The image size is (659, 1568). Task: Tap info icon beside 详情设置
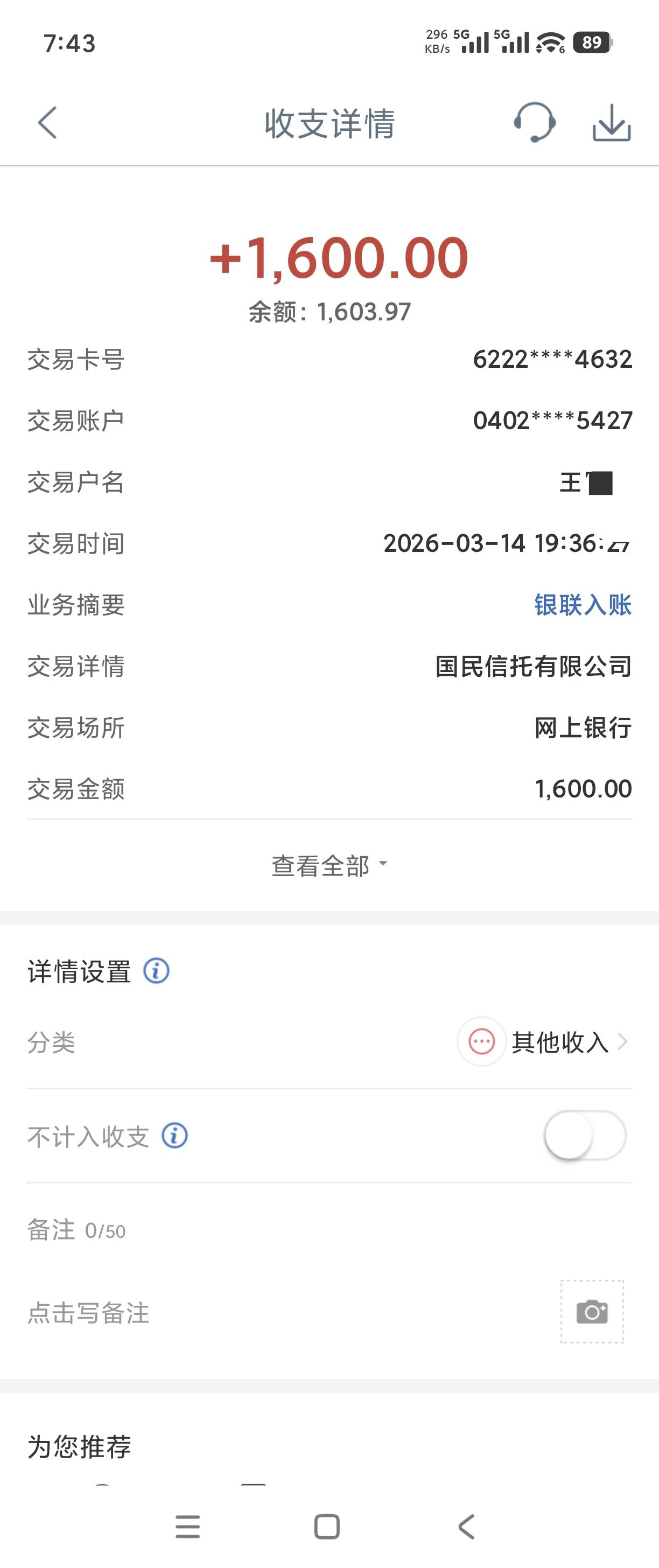(156, 970)
